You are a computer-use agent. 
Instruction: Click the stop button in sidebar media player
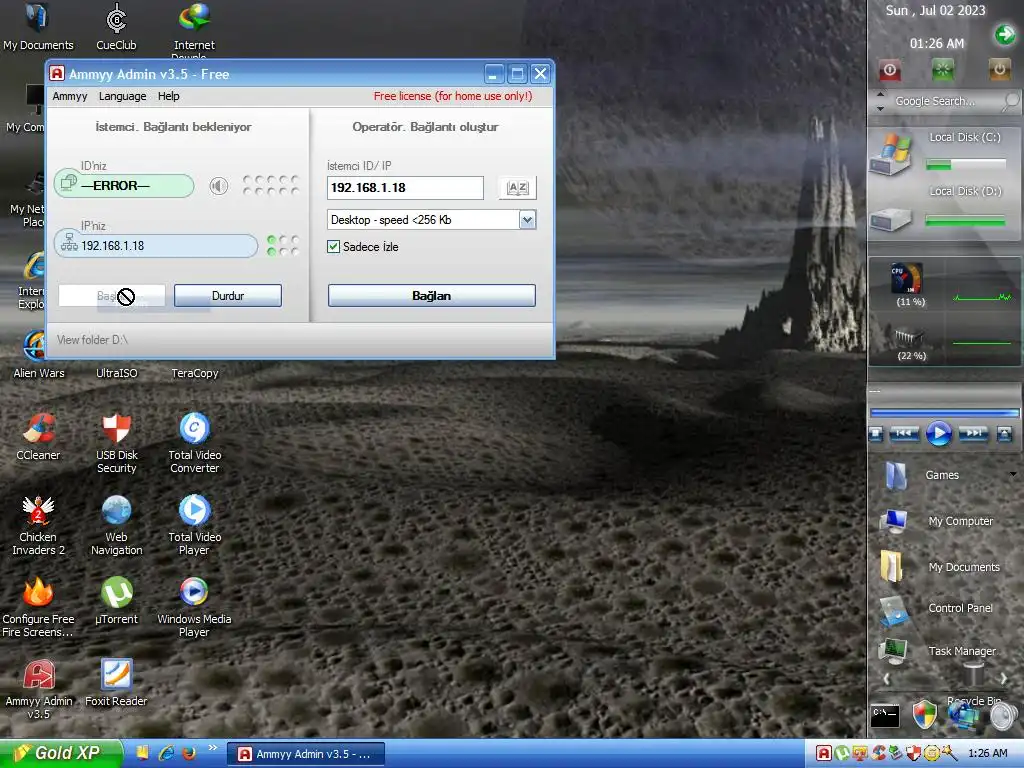click(876, 434)
